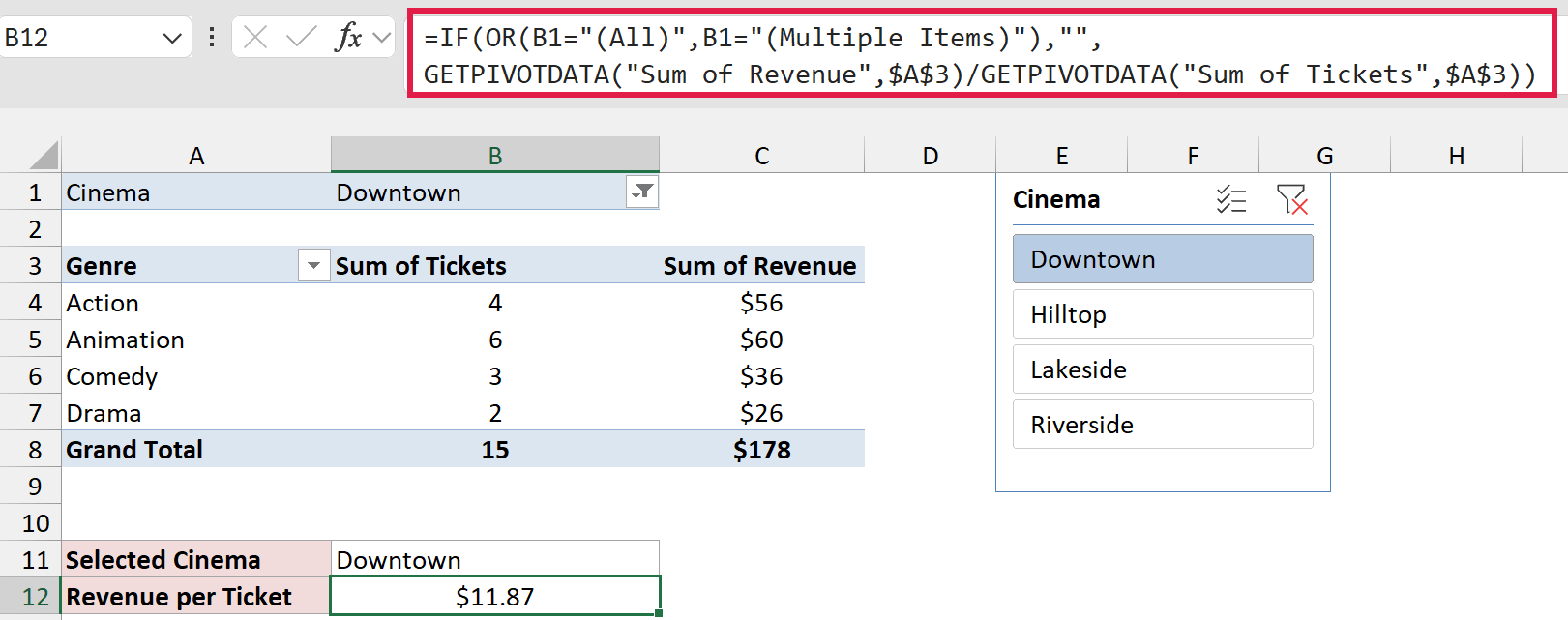The width and height of the screenshot is (1568, 620).
Task: Click the Drama tickets value 2
Action: [x=495, y=413]
